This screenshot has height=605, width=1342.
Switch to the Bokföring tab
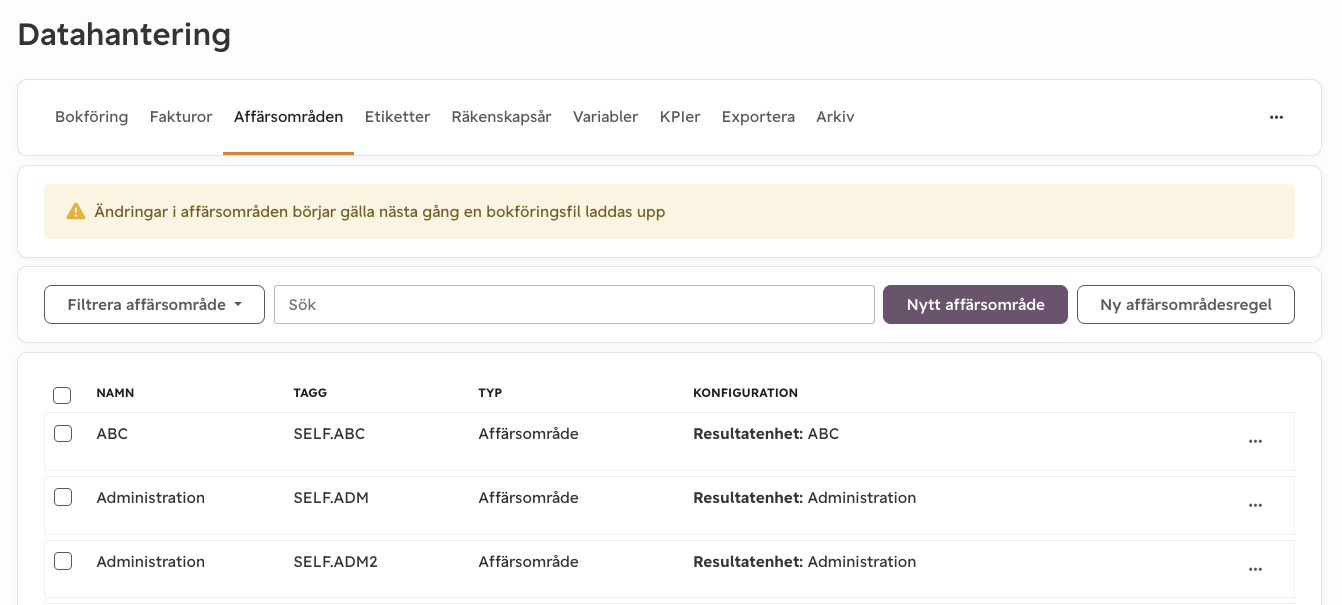[x=91, y=117]
